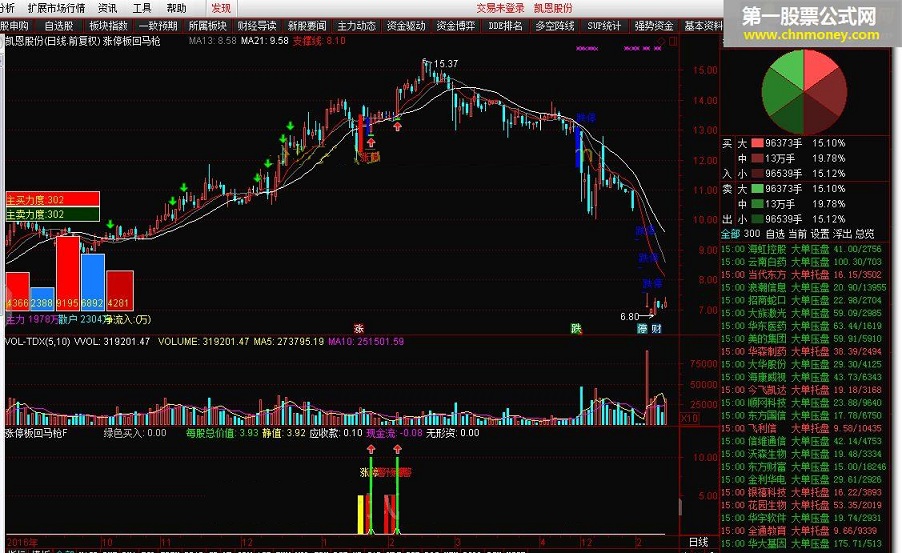This screenshot has width=902, height=553.
Task: Open the 帮助 menu
Action: click(x=177, y=8)
